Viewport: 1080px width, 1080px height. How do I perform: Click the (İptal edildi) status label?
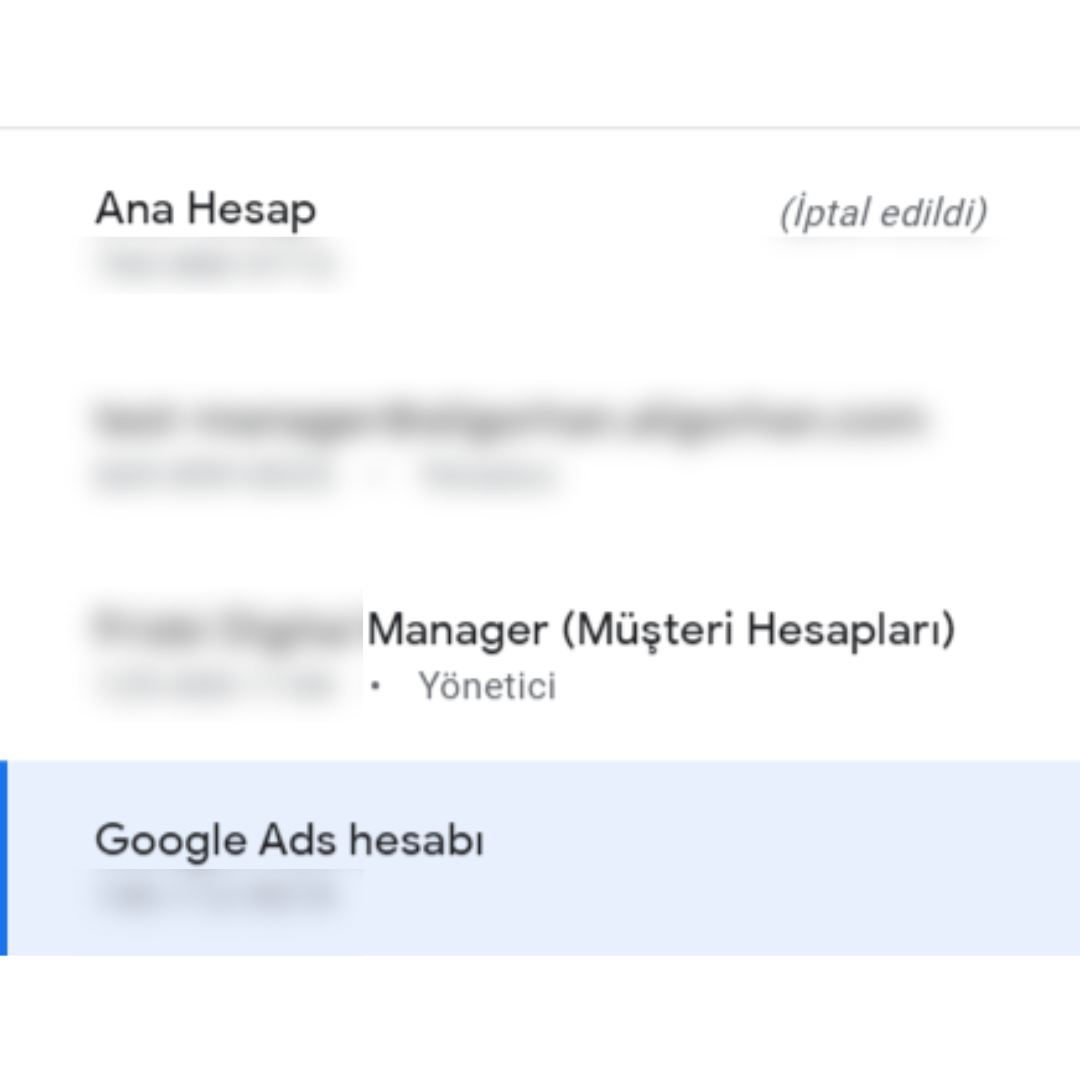pos(884,213)
